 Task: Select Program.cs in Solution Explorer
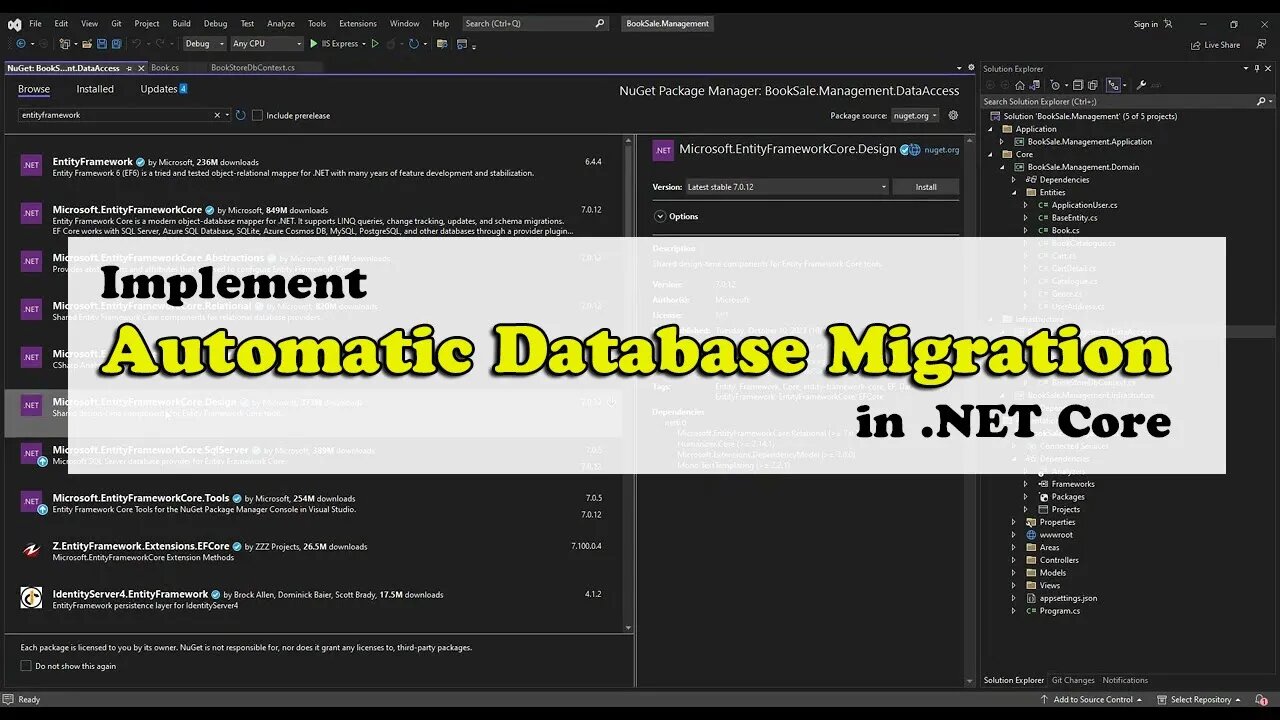[1060, 611]
